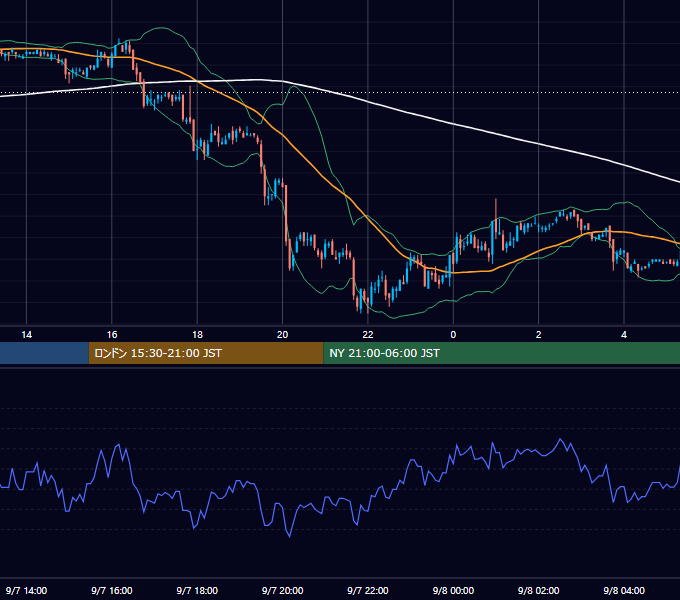Click the 18 hour axis label
This screenshot has width=680, height=600.
197,335
